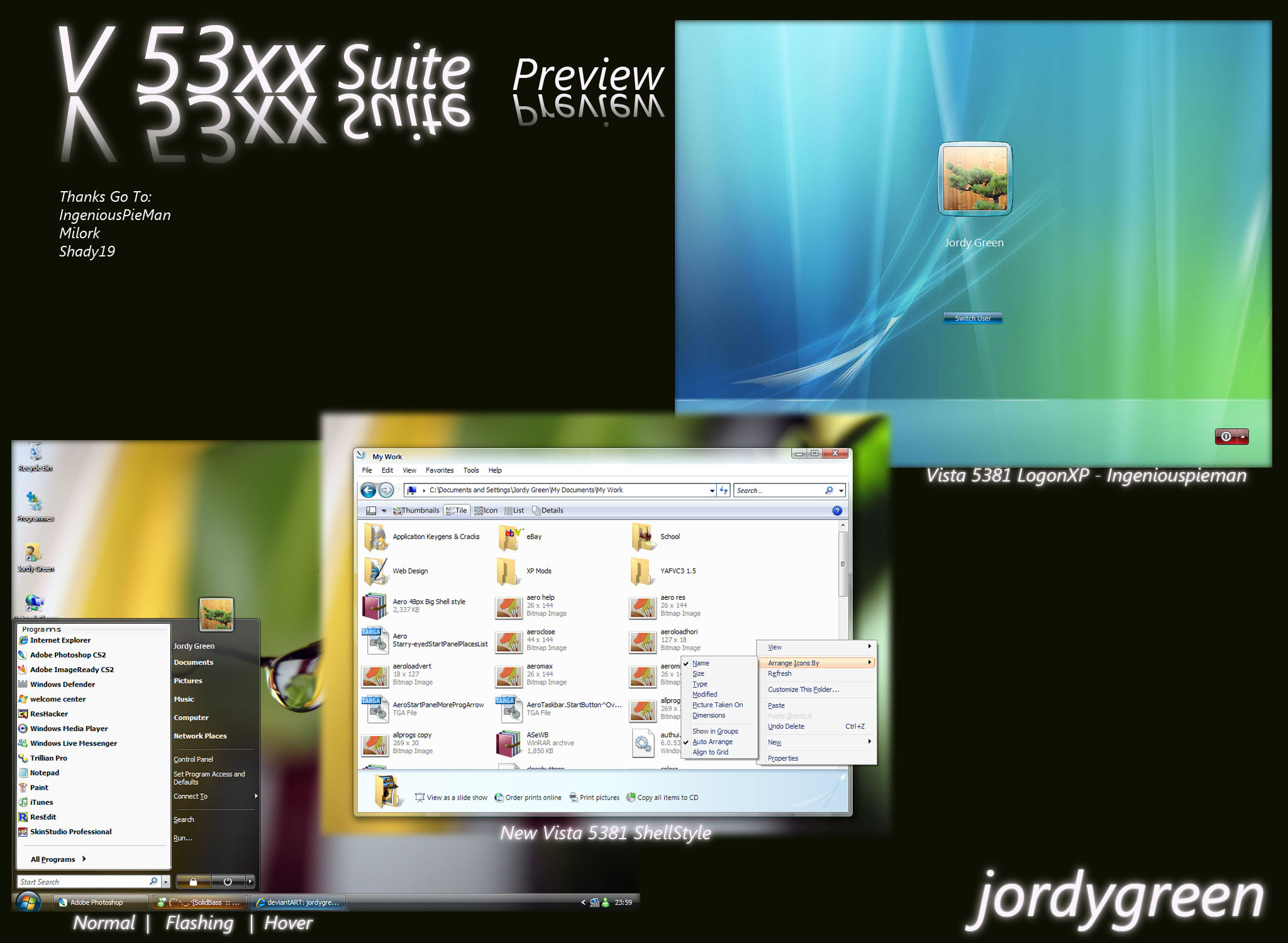Open the Tools menu

pos(471,470)
